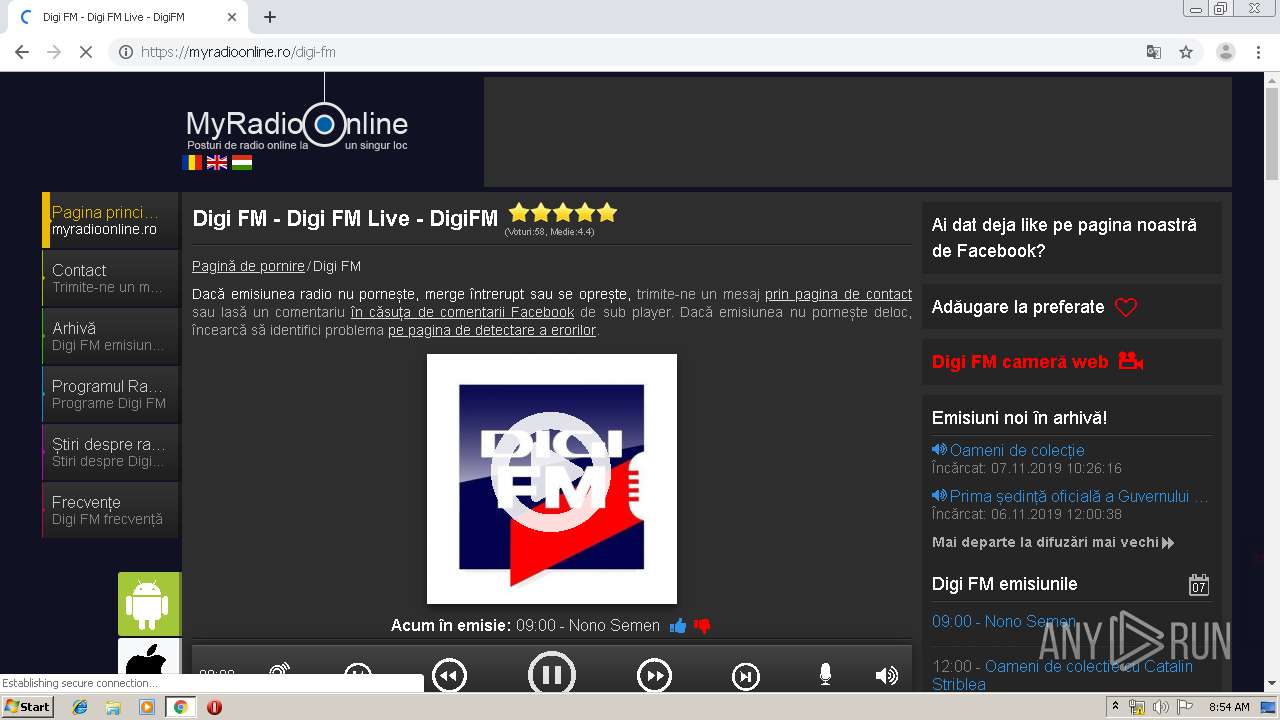Open the Arhivă sidebar item

pos(111,336)
